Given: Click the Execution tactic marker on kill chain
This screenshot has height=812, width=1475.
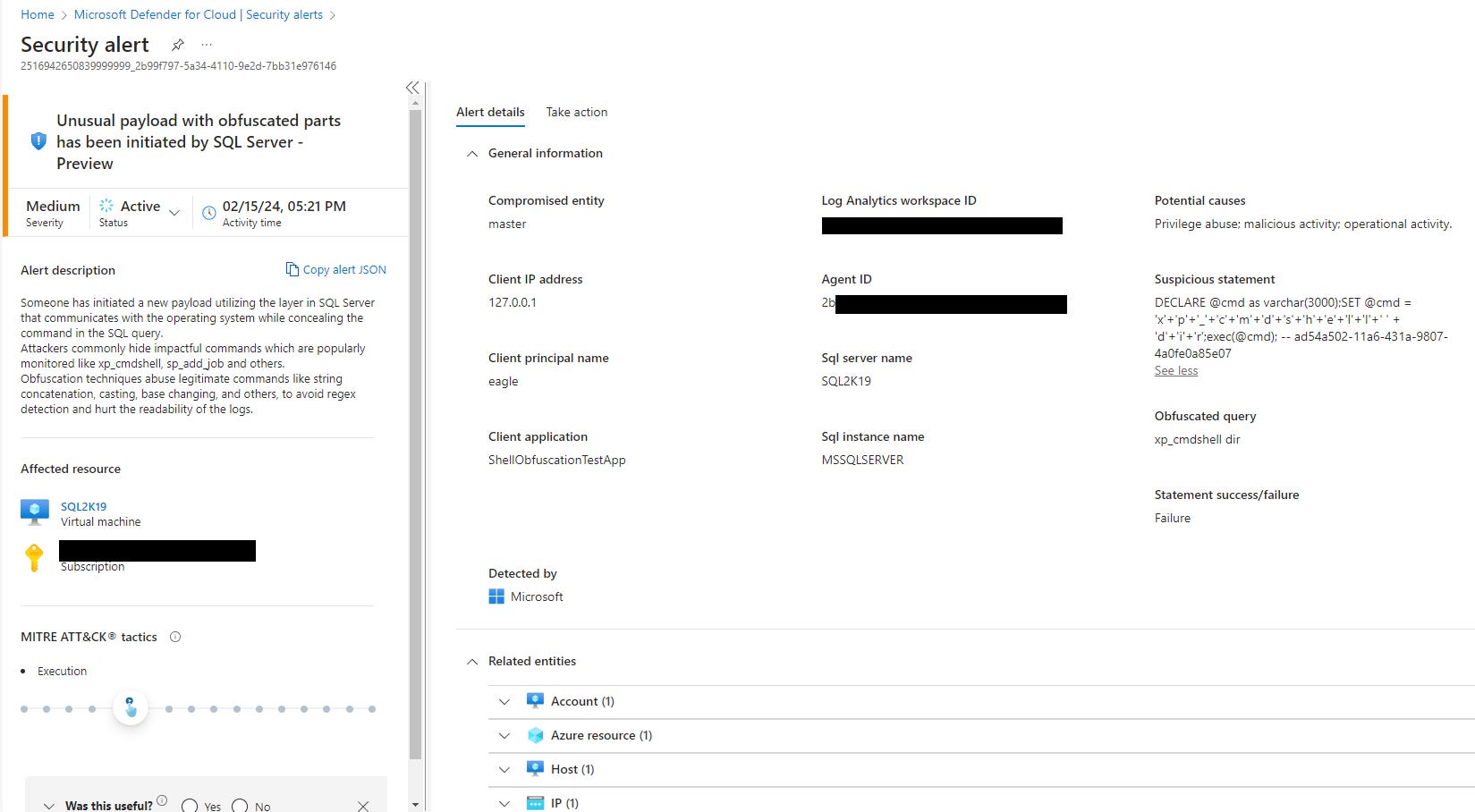Looking at the screenshot, I should [131, 707].
